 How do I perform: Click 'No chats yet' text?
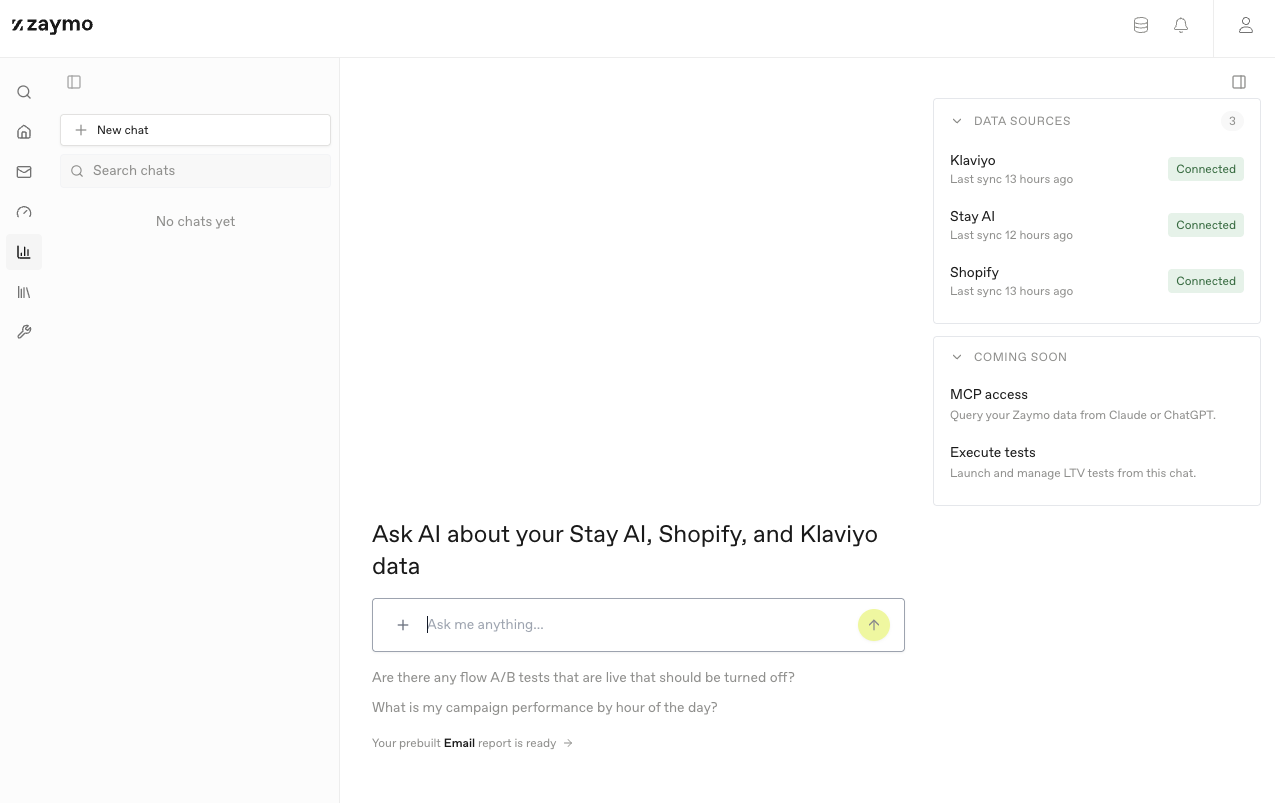195,221
